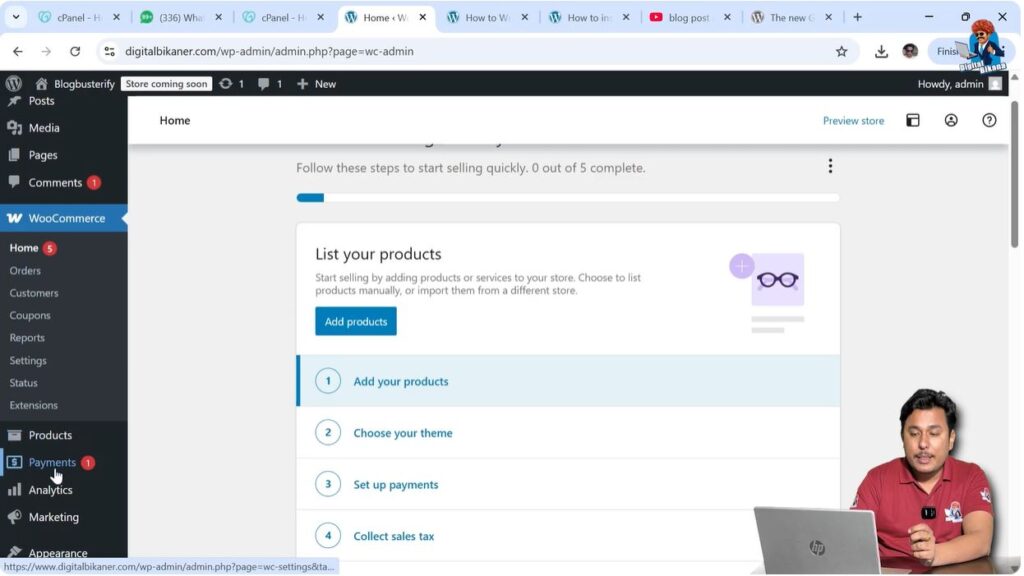
Task: Select the Media library sidebar icon
Action: coord(14,127)
